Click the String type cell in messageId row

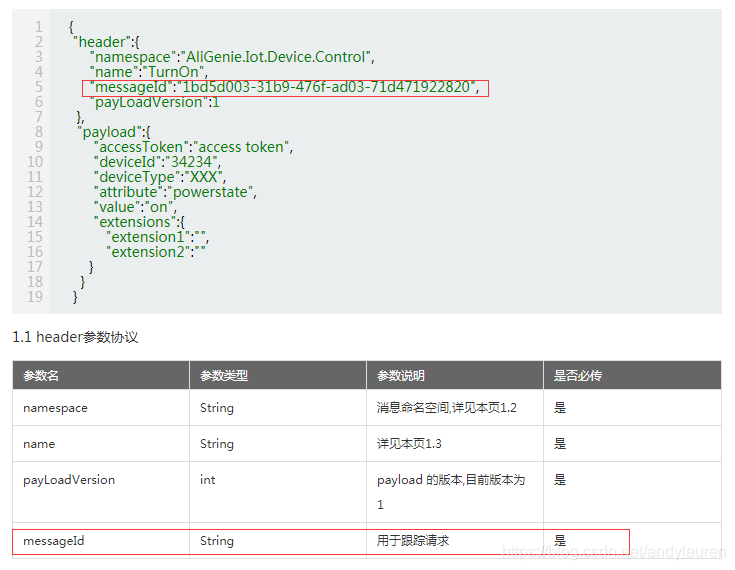[278, 541]
